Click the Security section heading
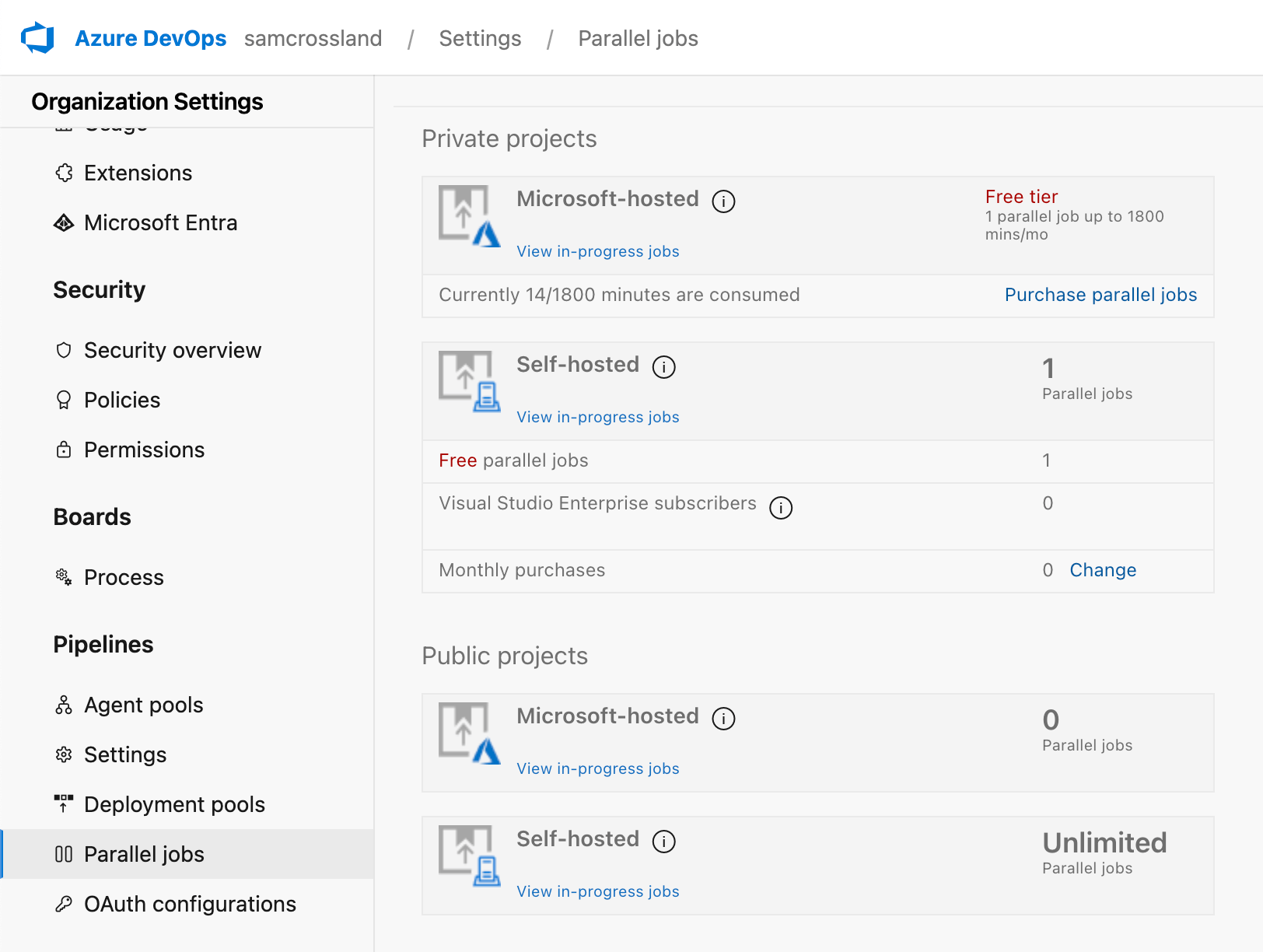 [x=99, y=289]
